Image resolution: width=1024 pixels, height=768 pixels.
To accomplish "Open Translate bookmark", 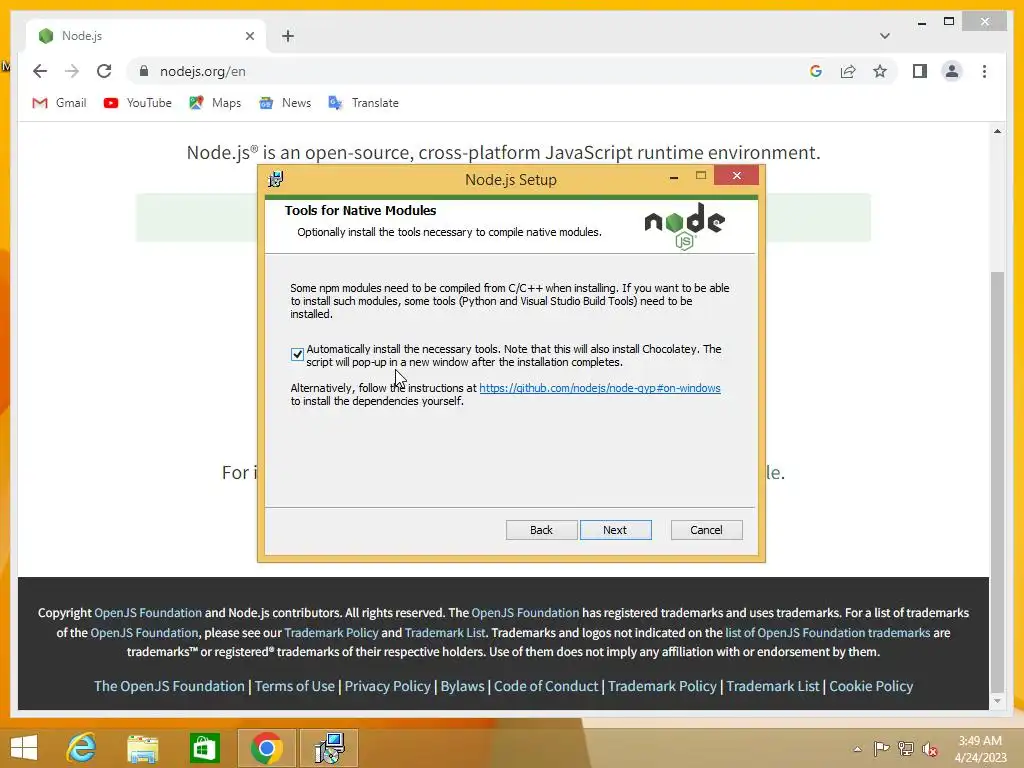I will pyautogui.click(x=363, y=103).
